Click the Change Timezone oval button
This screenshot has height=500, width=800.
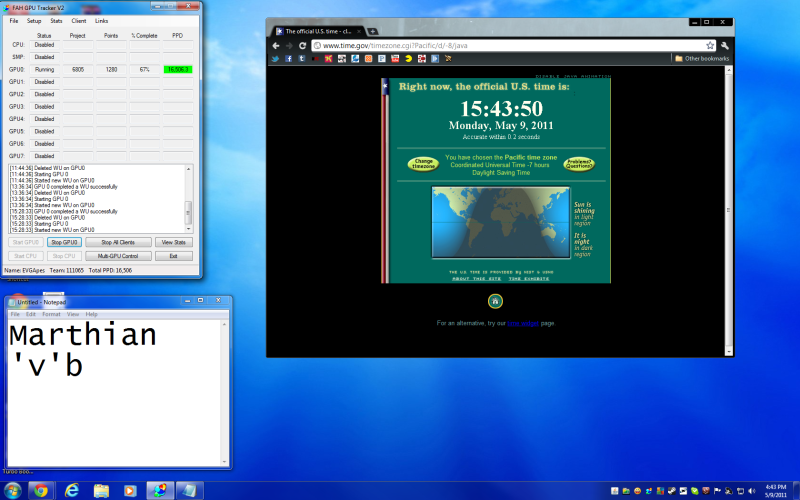click(x=422, y=163)
